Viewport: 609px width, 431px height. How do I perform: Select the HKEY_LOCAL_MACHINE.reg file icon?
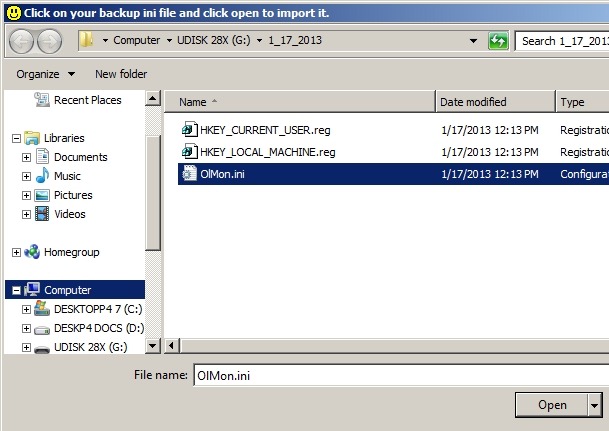[x=188, y=152]
